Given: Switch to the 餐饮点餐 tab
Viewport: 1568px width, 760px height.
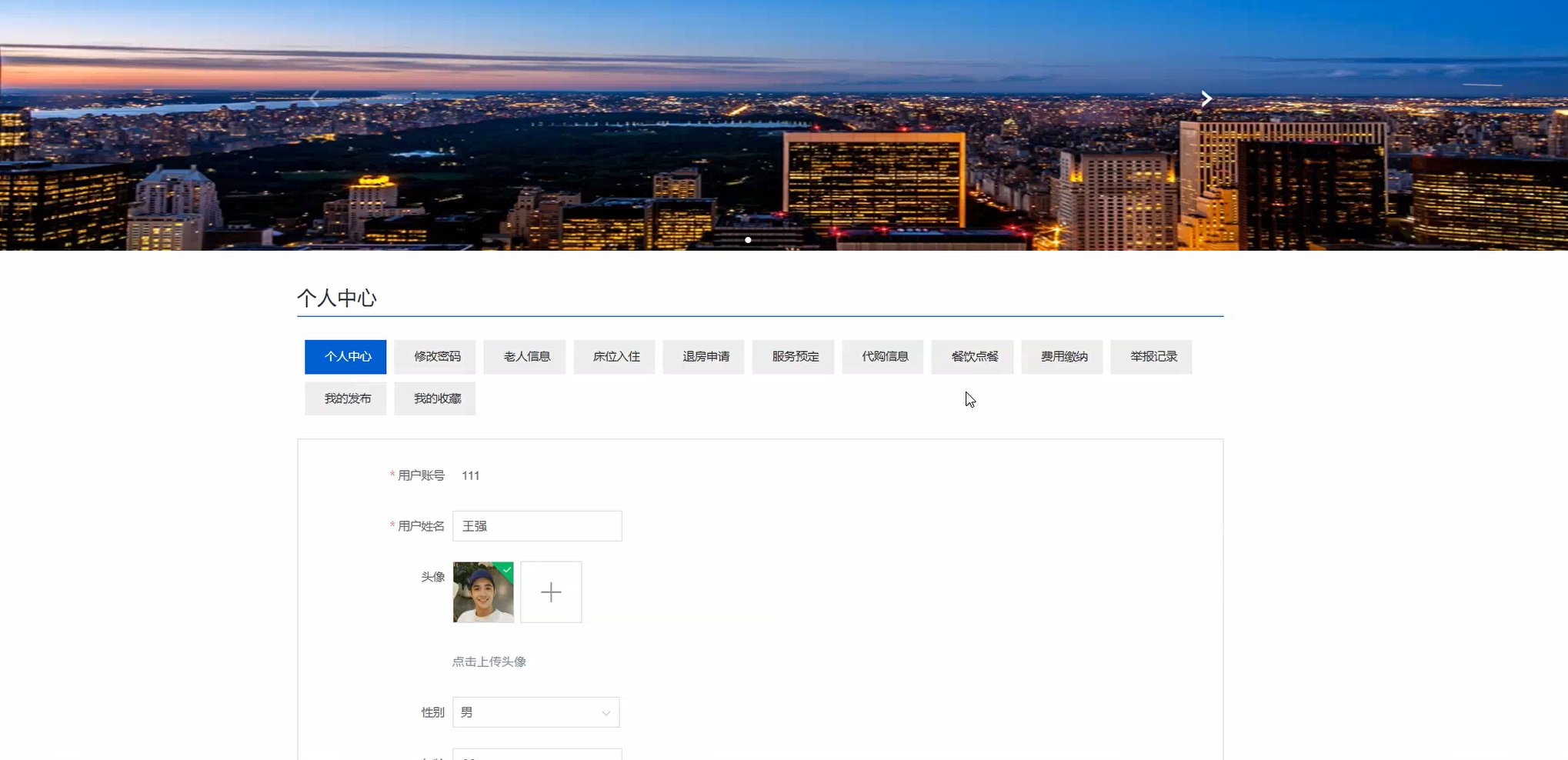Looking at the screenshot, I should pyautogui.click(x=972, y=357).
